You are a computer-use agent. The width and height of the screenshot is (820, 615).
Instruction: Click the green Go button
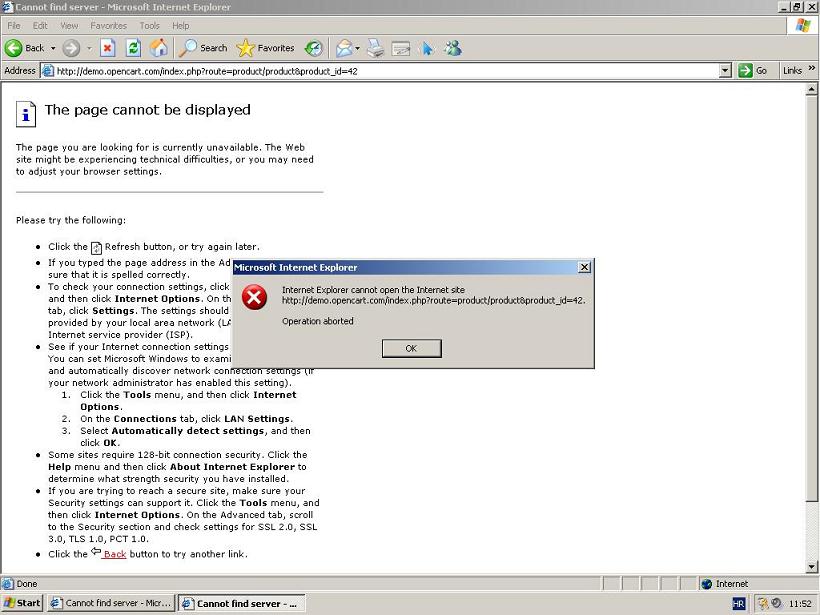pos(753,71)
